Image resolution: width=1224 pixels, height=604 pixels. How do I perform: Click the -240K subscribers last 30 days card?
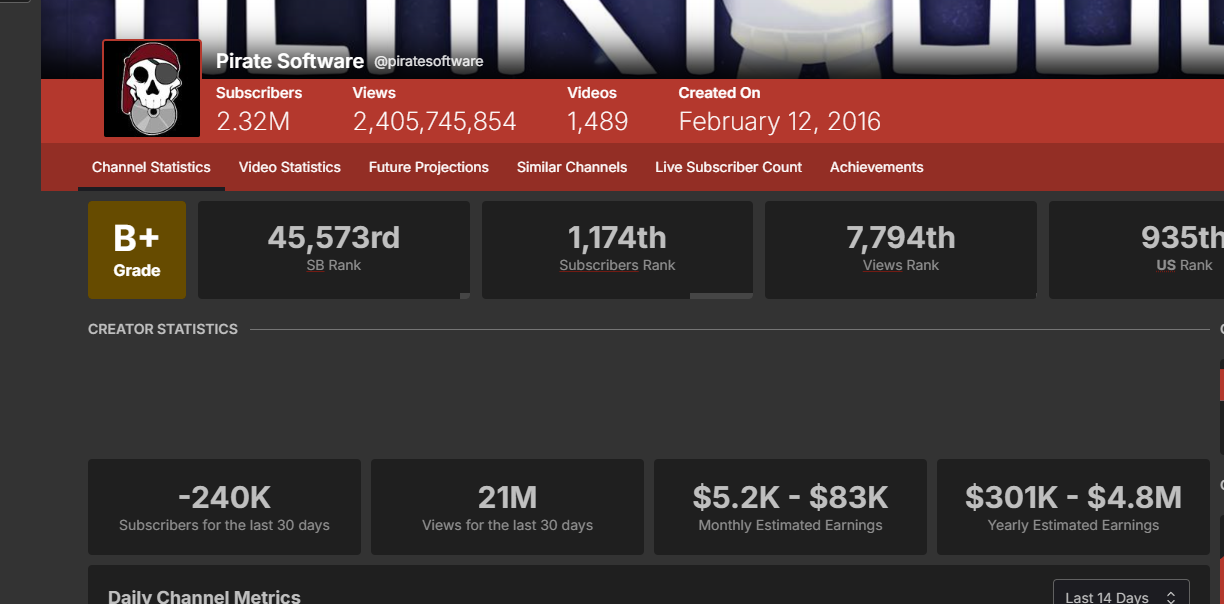[224, 507]
